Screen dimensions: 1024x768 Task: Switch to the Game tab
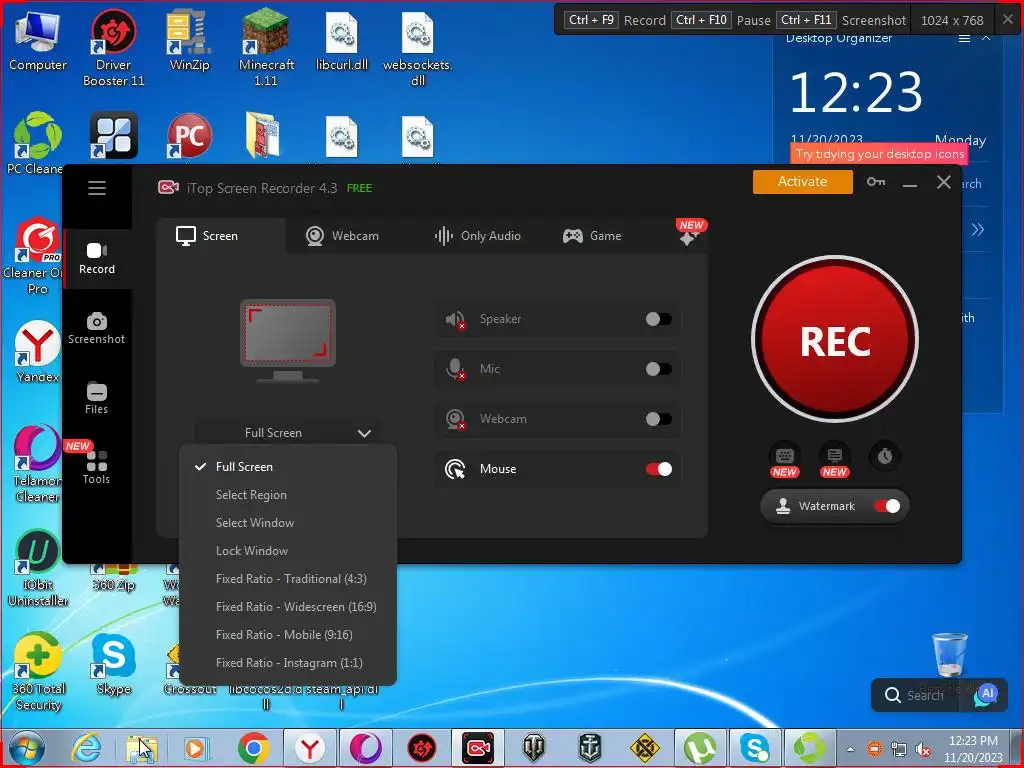pos(592,236)
